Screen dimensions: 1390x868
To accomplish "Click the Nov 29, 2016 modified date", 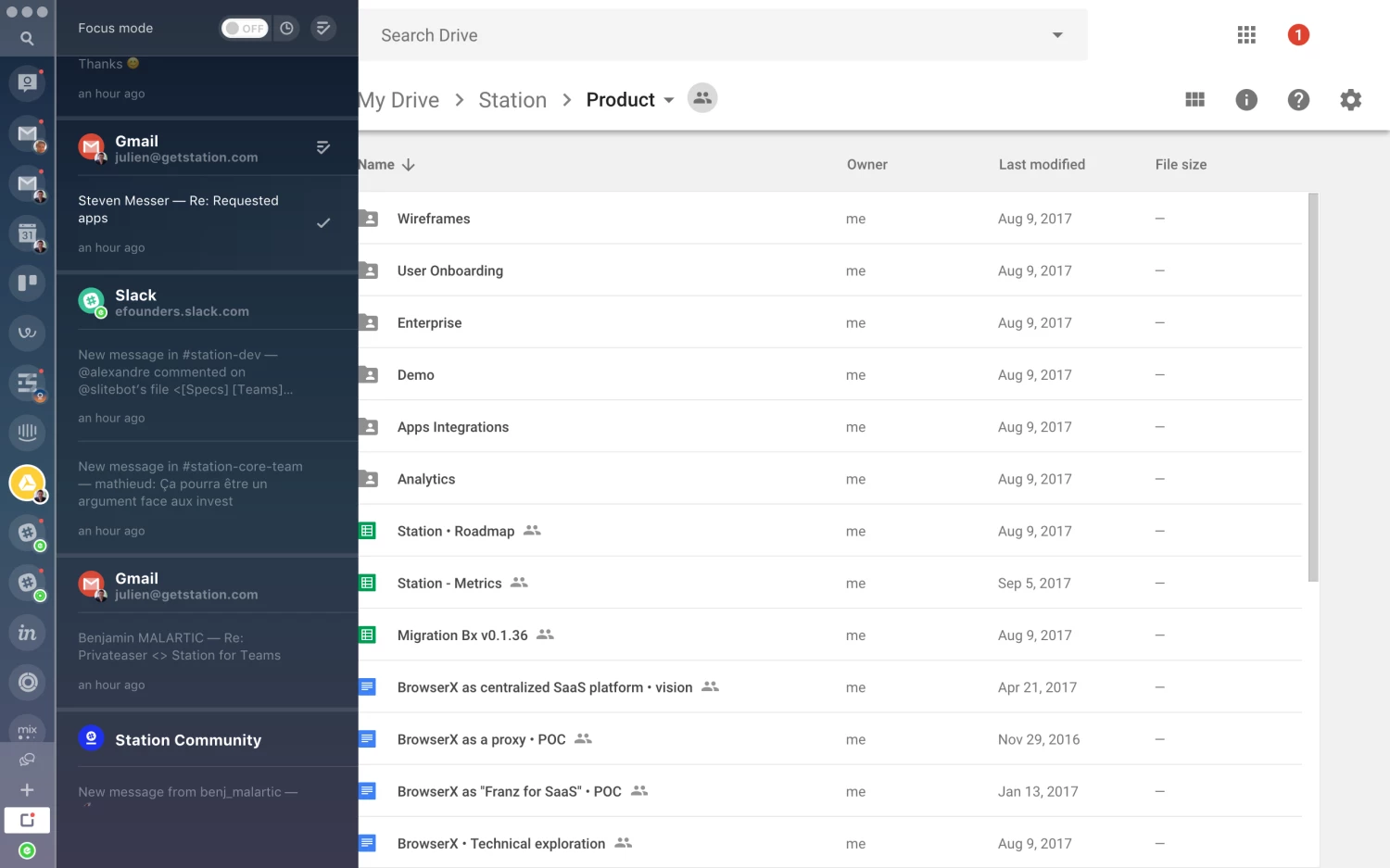I will pyautogui.click(x=1039, y=739).
